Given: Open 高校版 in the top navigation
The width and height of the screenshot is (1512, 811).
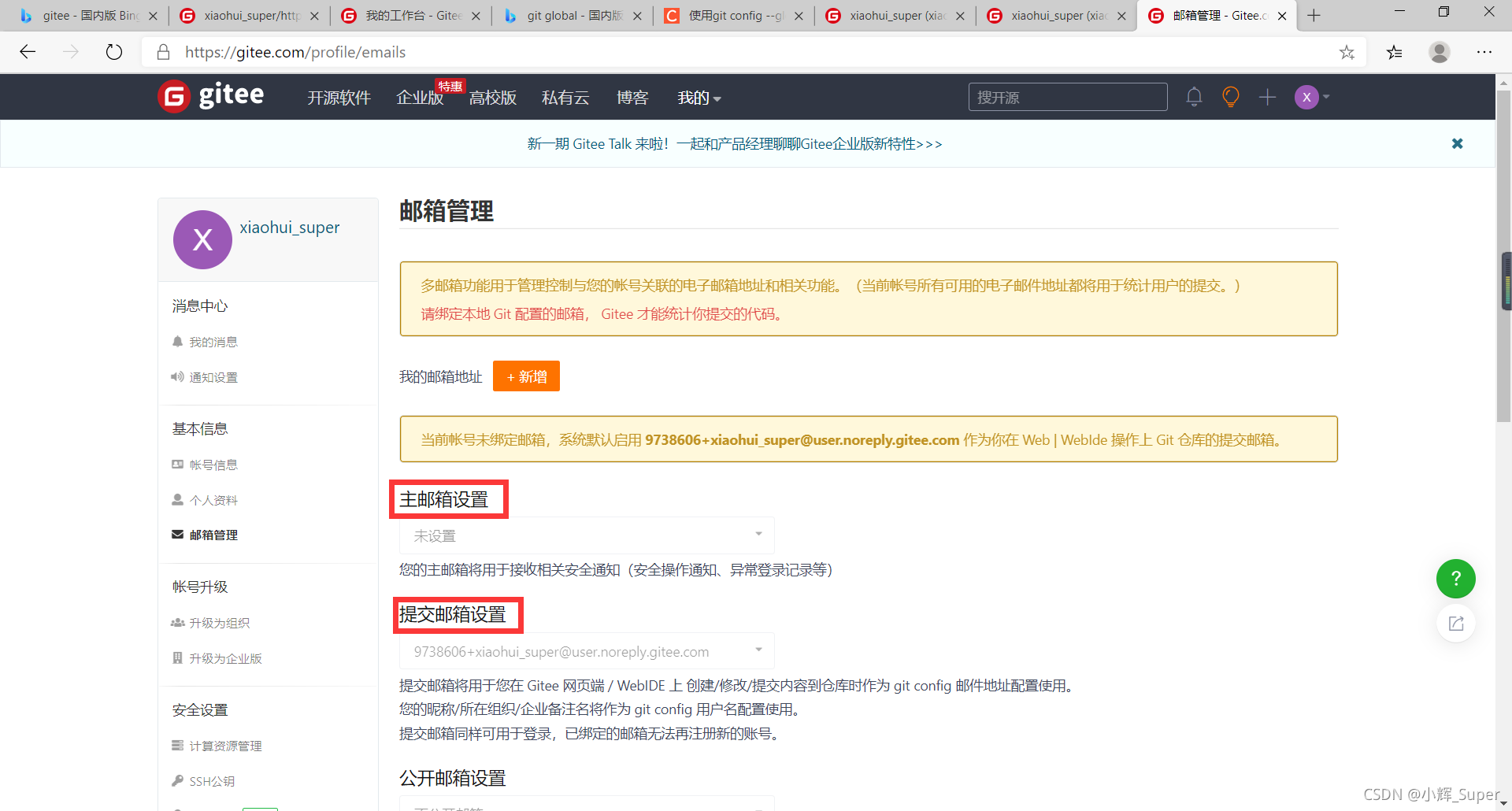Looking at the screenshot, I should coord(493,98).
